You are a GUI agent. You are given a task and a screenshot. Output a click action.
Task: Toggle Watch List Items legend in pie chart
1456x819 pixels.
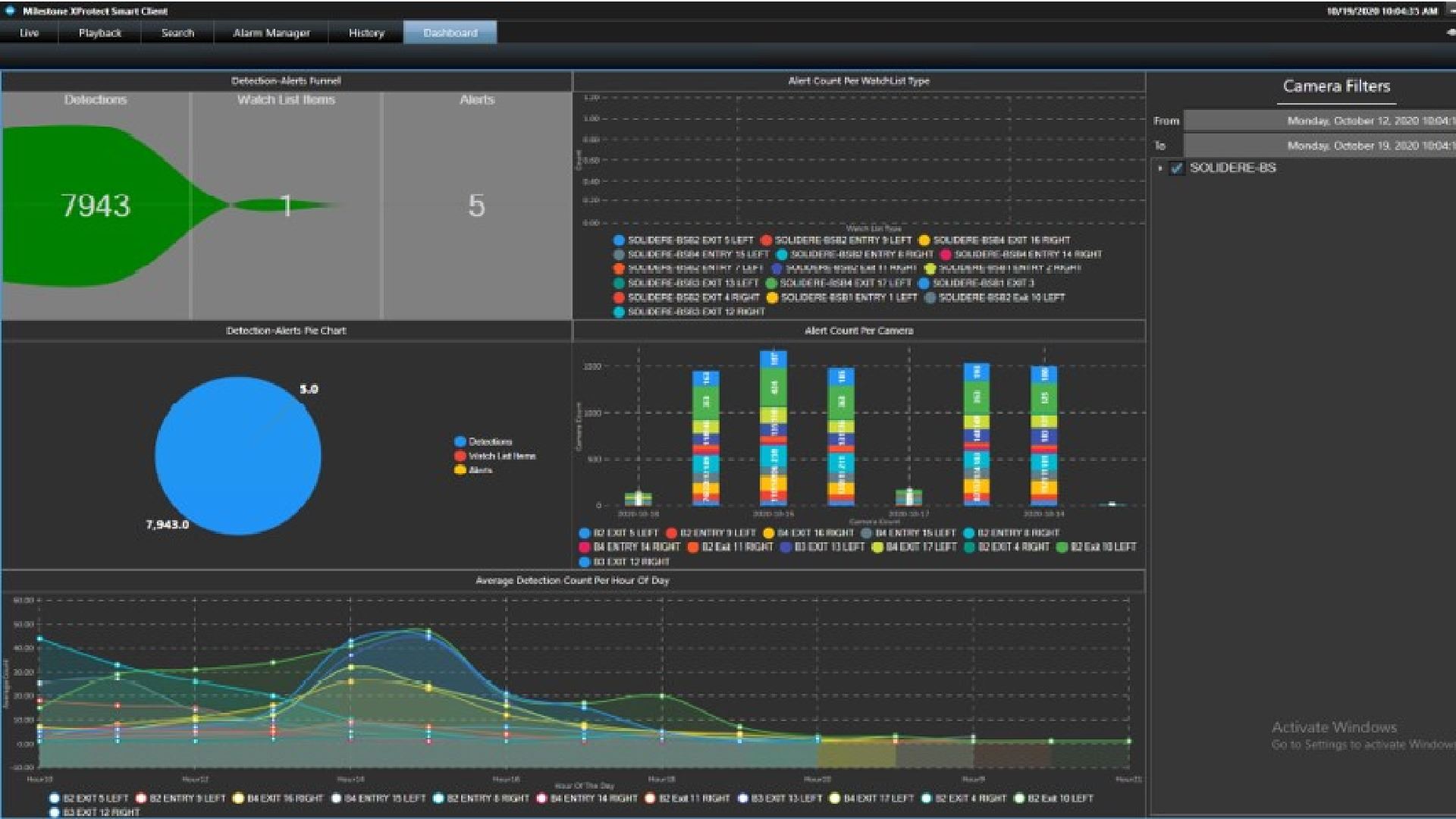[x=494, y=456]
